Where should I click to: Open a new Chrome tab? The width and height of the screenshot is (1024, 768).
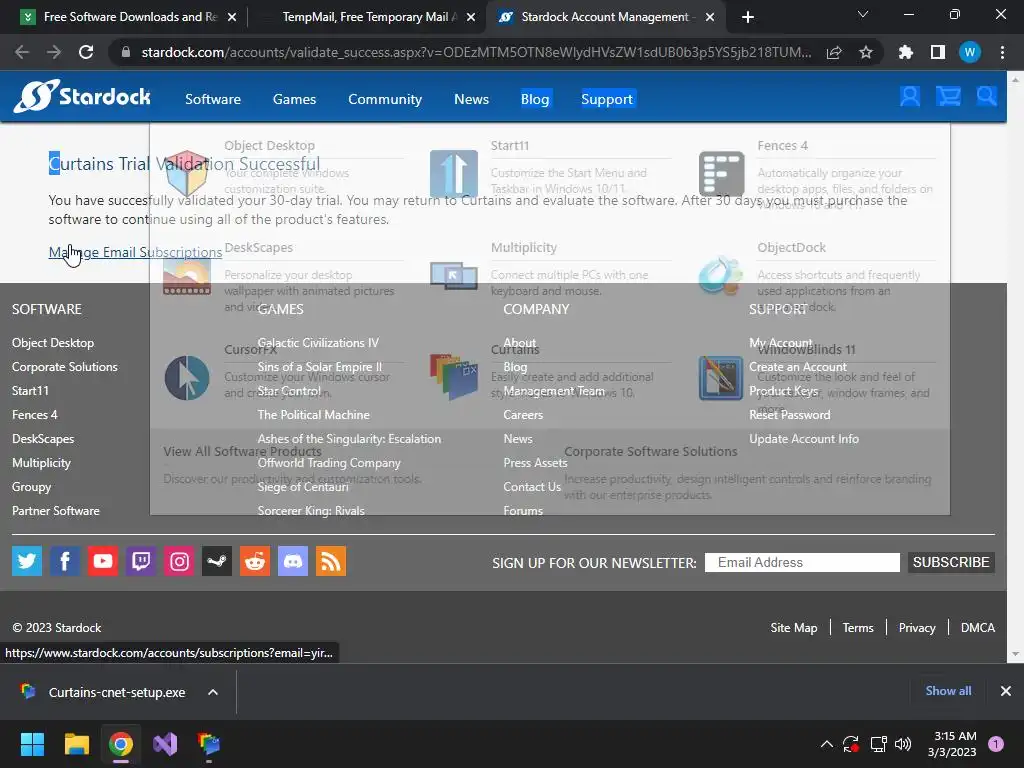point(748,17)
